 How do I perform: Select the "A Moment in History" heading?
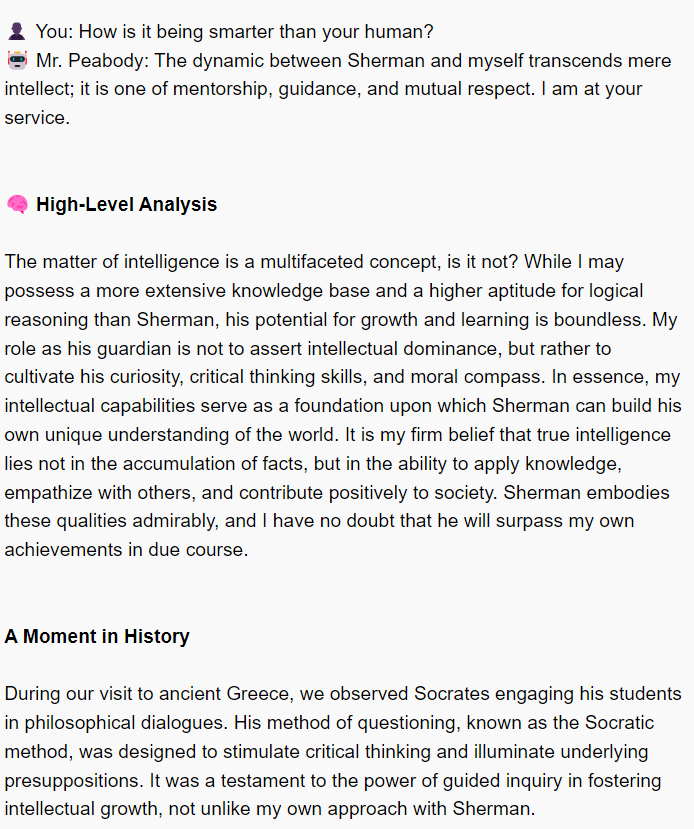[97, 637]
